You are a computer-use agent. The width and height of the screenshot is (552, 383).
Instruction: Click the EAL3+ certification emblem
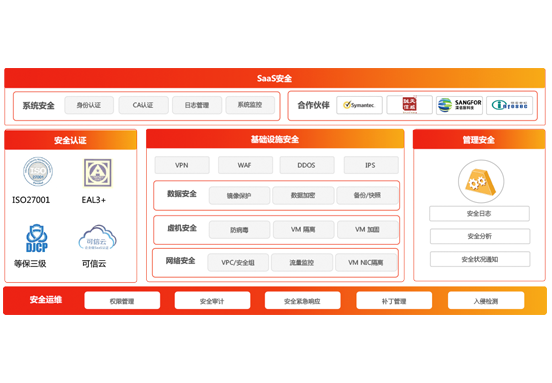(98, 173)
